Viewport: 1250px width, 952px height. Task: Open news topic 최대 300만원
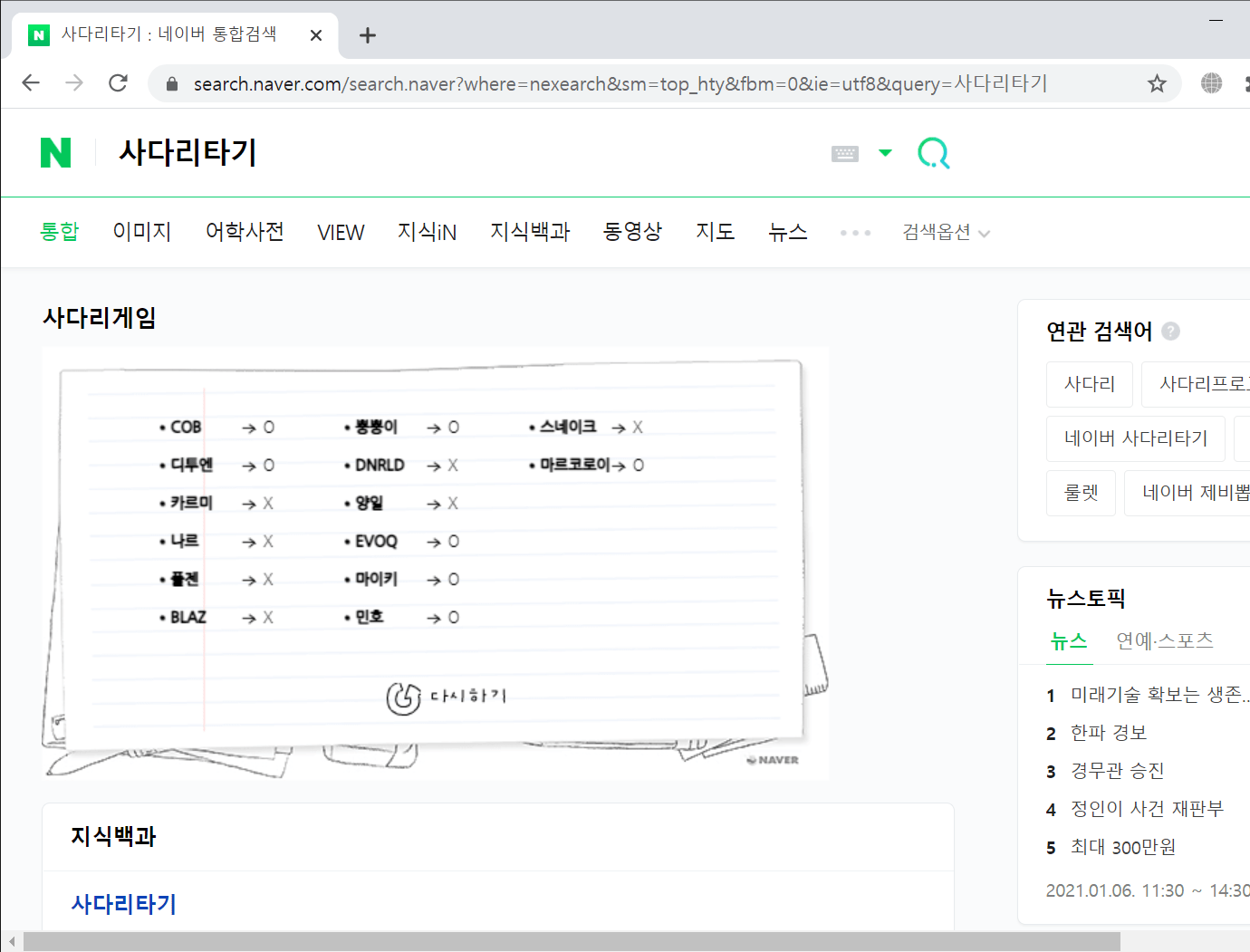point(1123,847)
